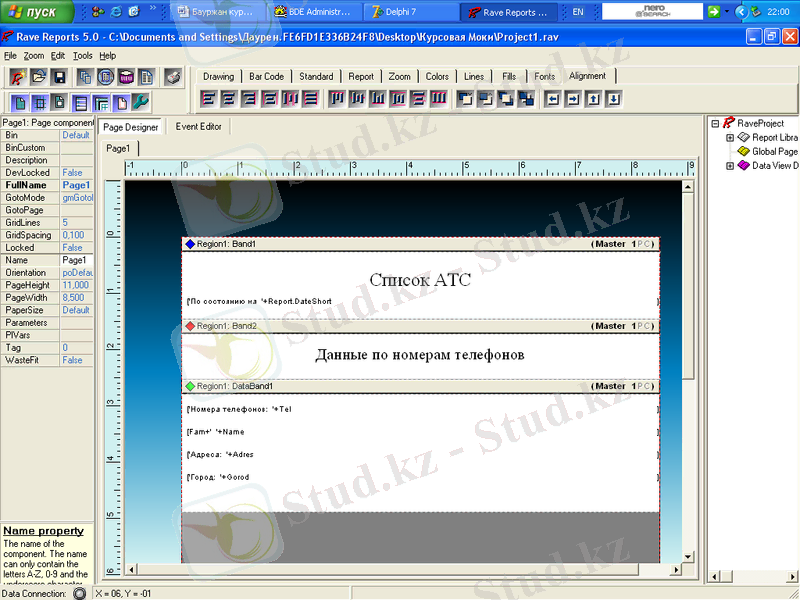The height and width of the screenshot is (600, 800).
Task: Tap selection left with left arrow icon
Action: tap(553, 98)
